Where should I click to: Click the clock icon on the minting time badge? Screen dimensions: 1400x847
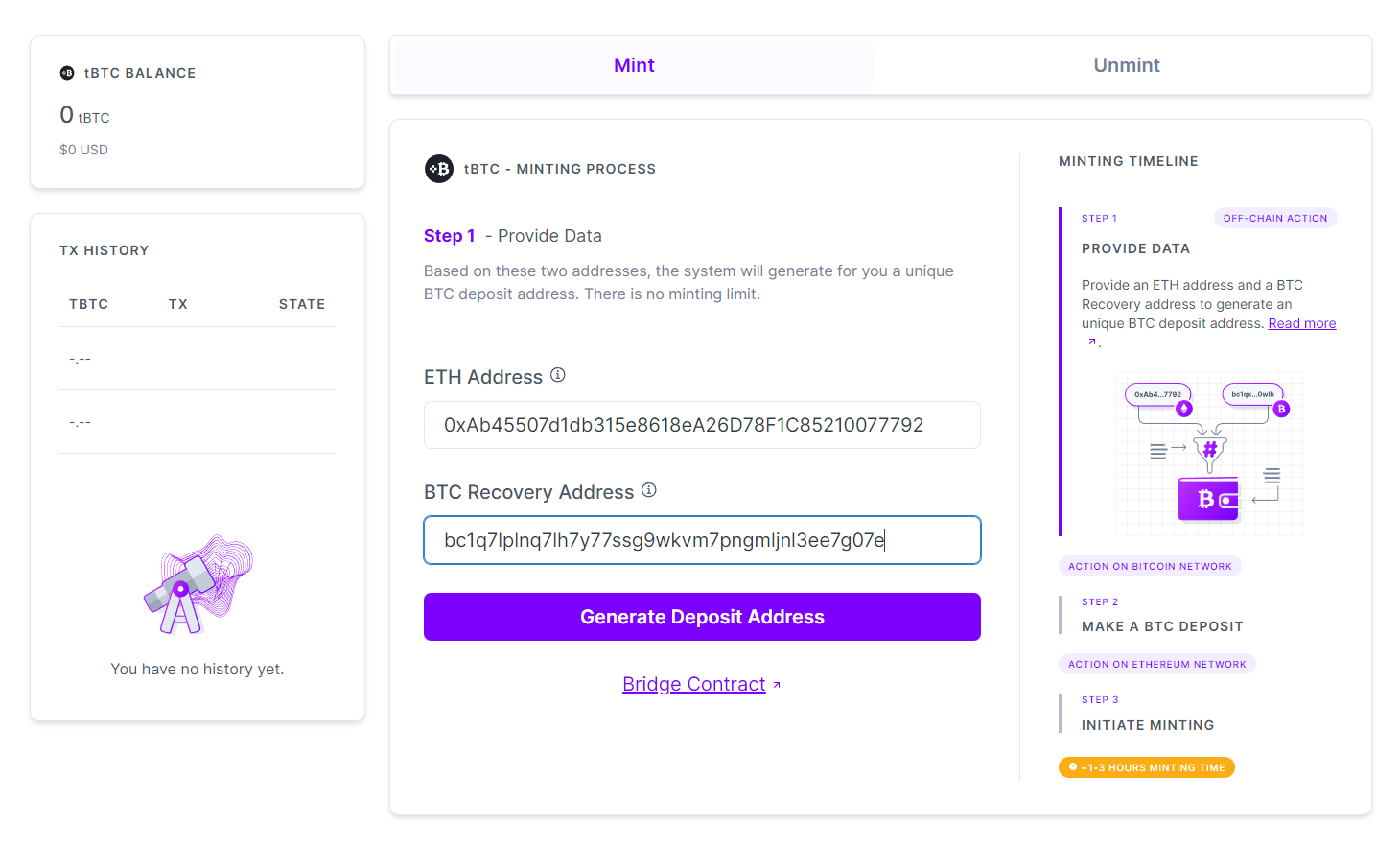pyautogui.click(x=1072, y=766)
